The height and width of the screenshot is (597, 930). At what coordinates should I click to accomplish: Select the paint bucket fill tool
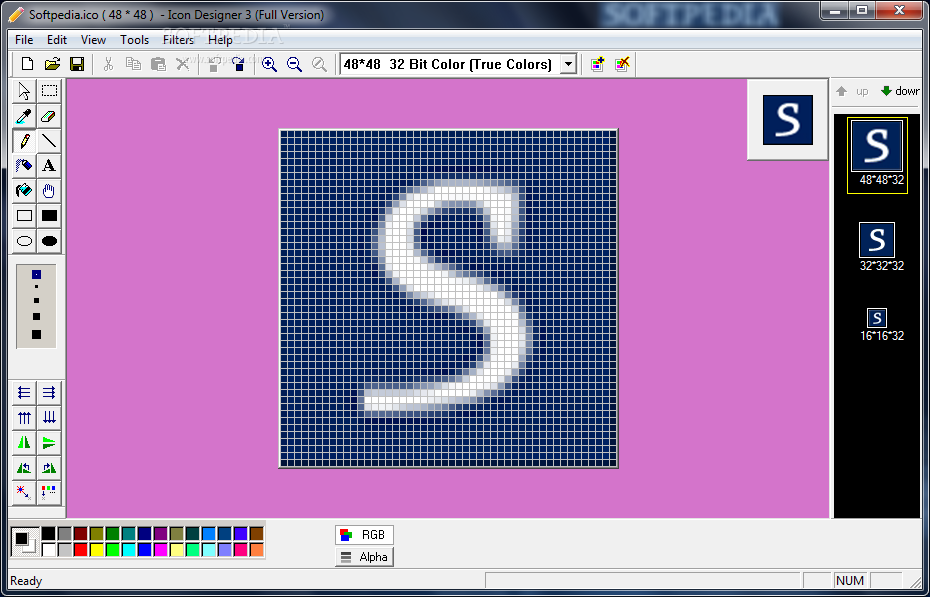(24, 191)
